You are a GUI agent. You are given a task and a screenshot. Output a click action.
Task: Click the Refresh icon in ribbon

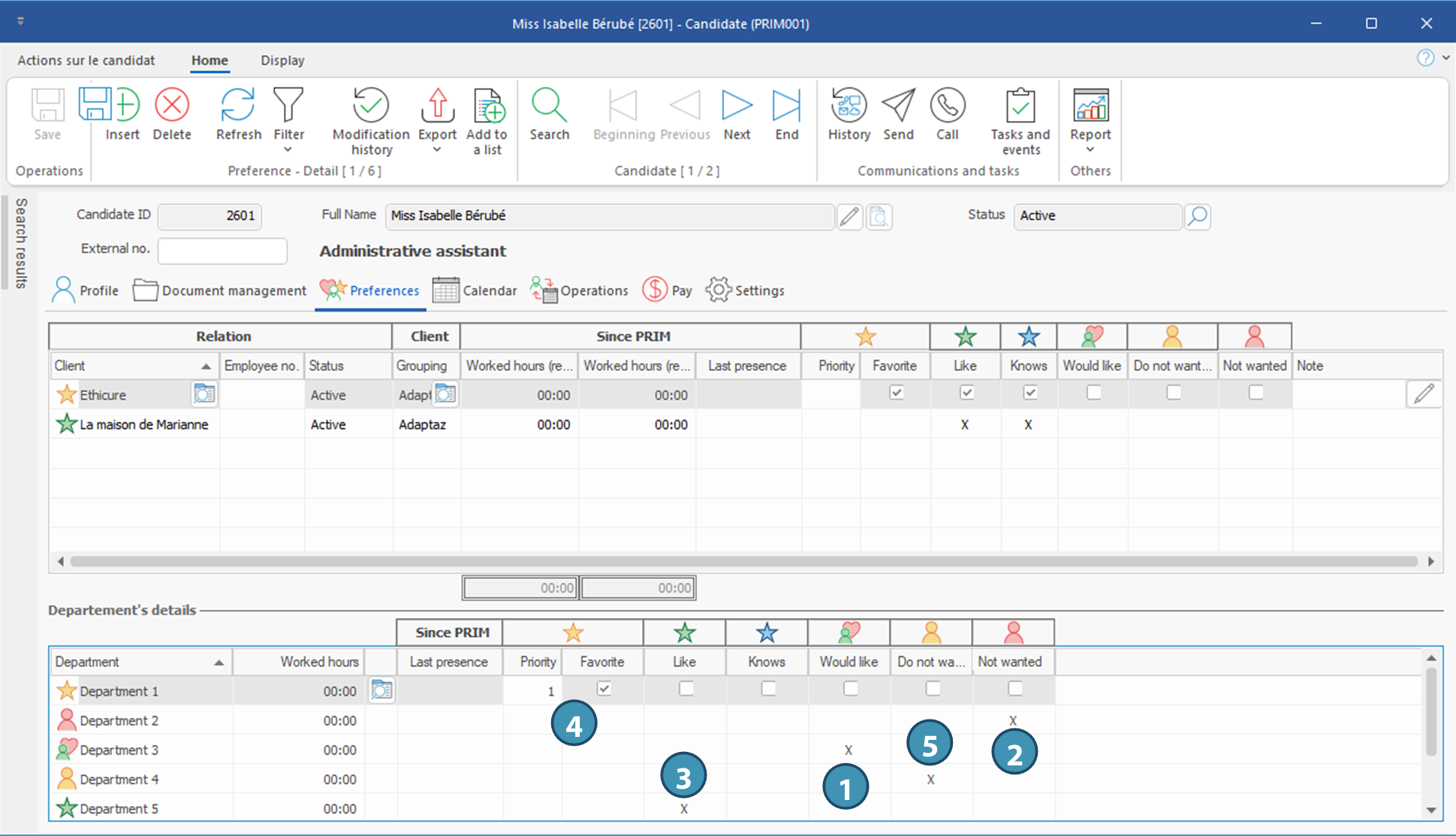tap(238, 106)
